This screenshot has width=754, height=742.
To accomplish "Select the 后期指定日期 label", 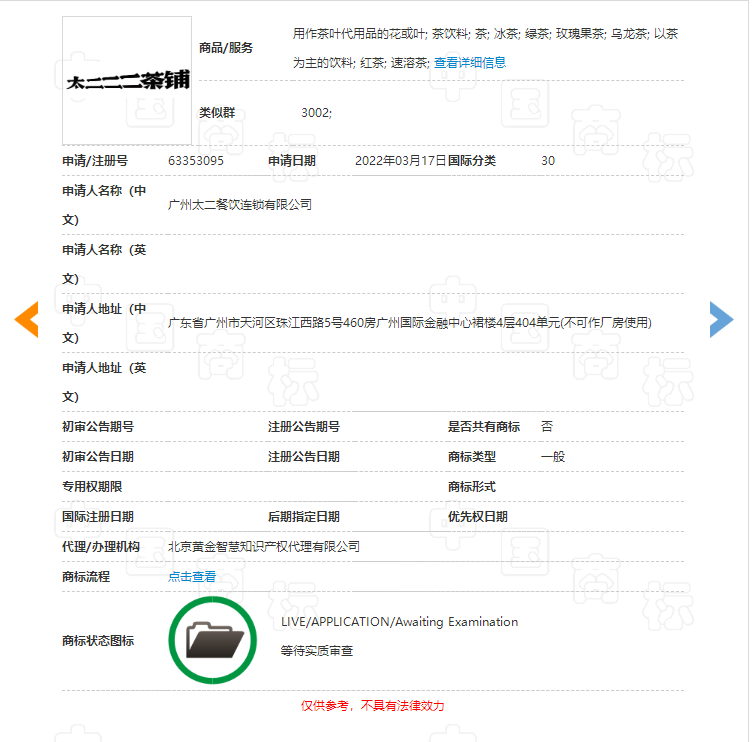I will [304, 516].
